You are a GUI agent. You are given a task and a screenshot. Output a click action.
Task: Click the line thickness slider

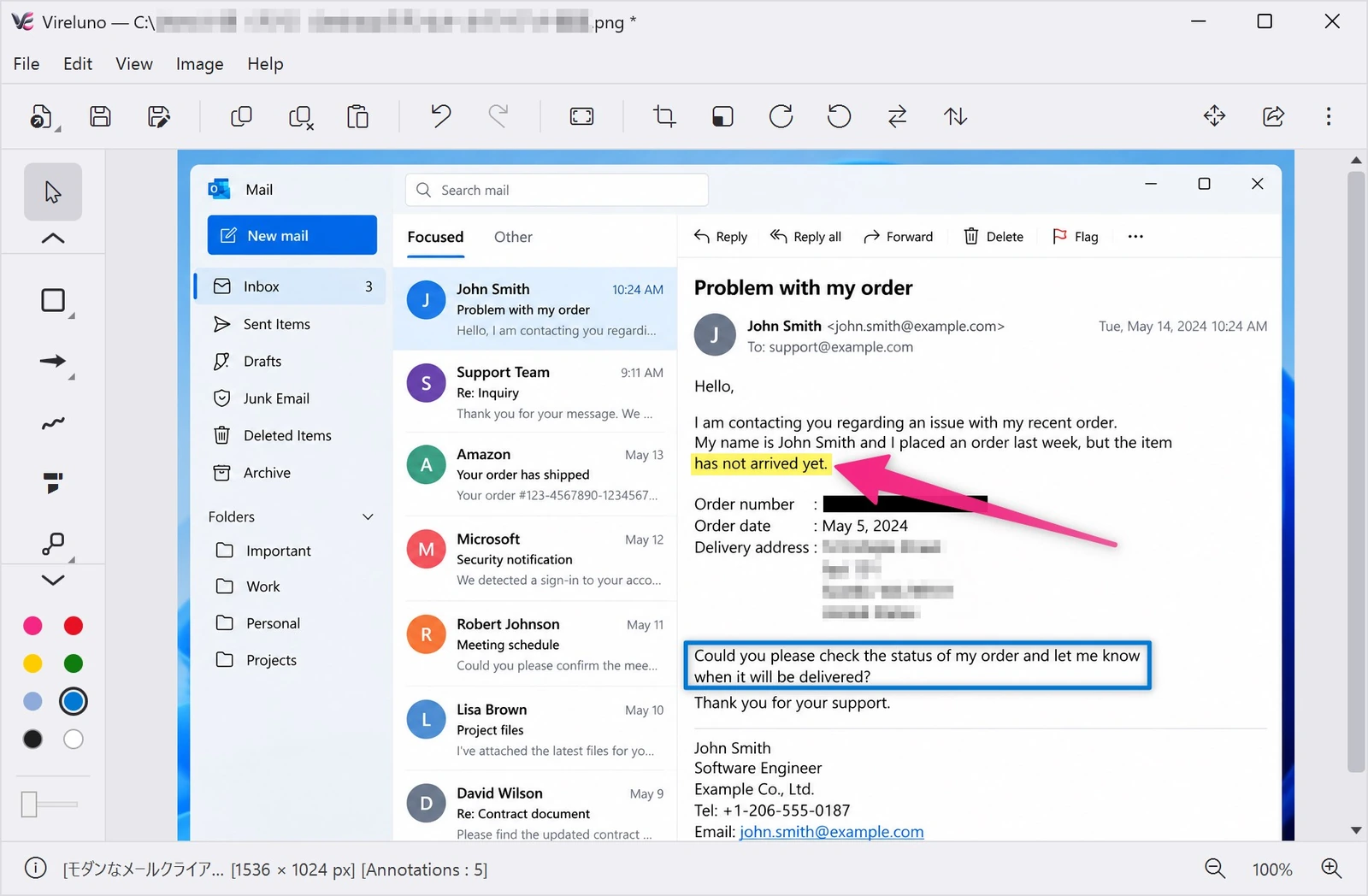[x=50, y=805]
